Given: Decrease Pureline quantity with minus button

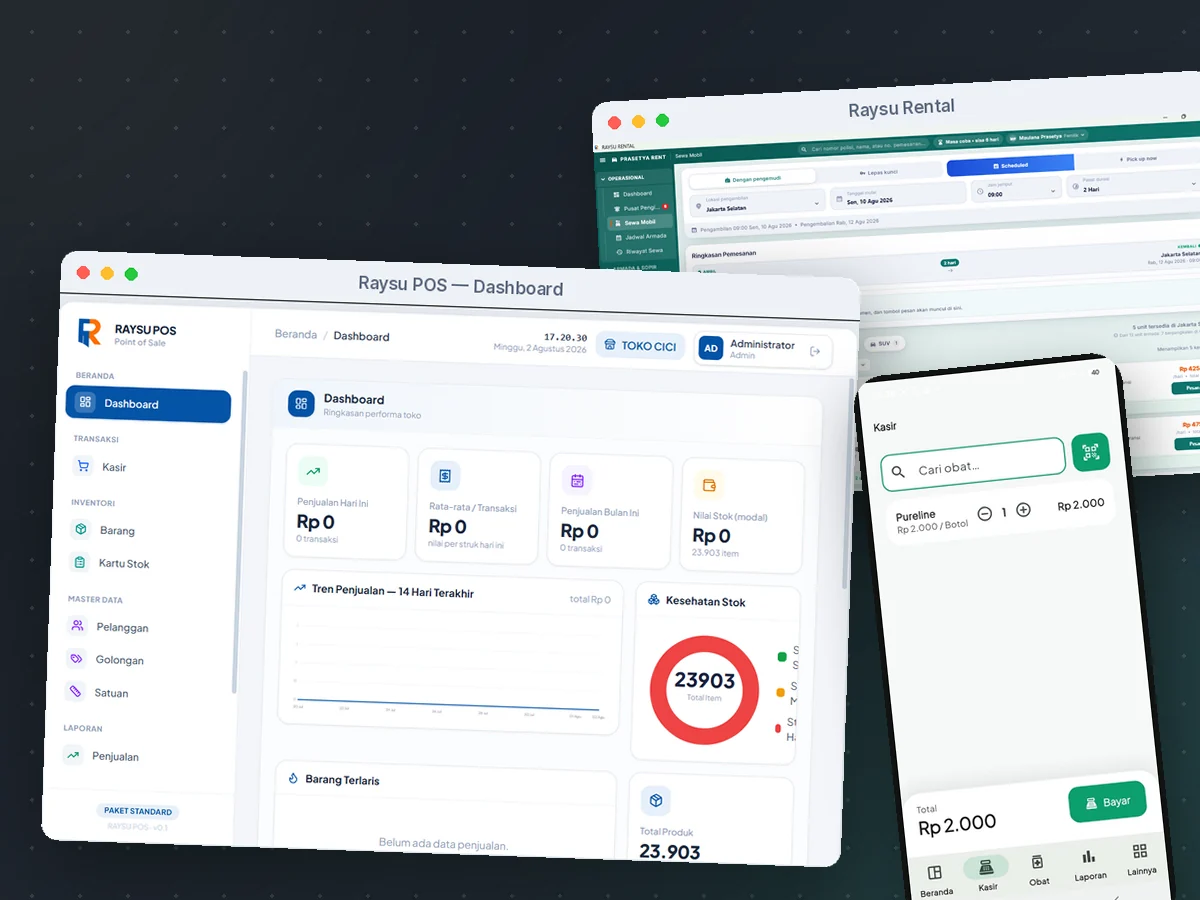Looking at the screenshot, I should 985,513.
